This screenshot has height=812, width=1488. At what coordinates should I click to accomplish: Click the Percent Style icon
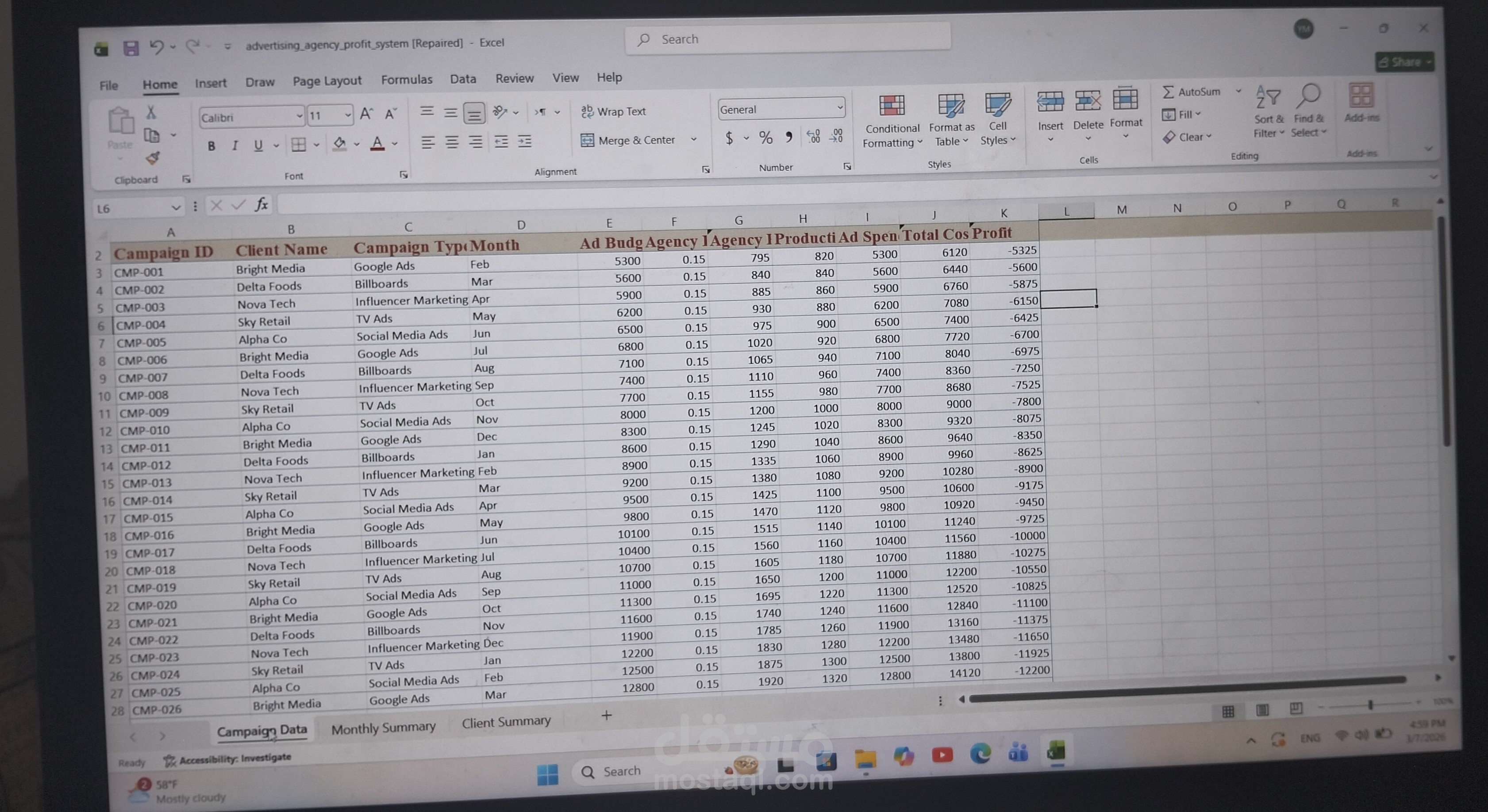[x=765, y=138]
